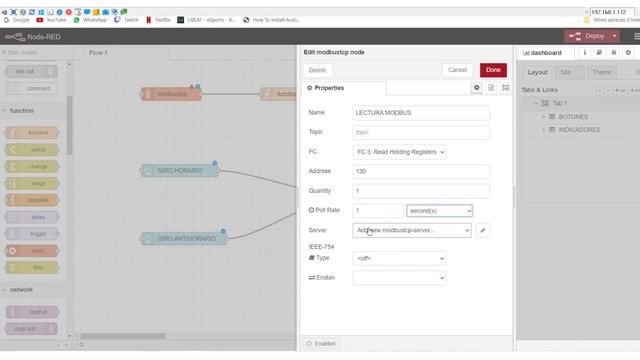
Task: Select the Node-RED header logo
Action: point(33,37)
